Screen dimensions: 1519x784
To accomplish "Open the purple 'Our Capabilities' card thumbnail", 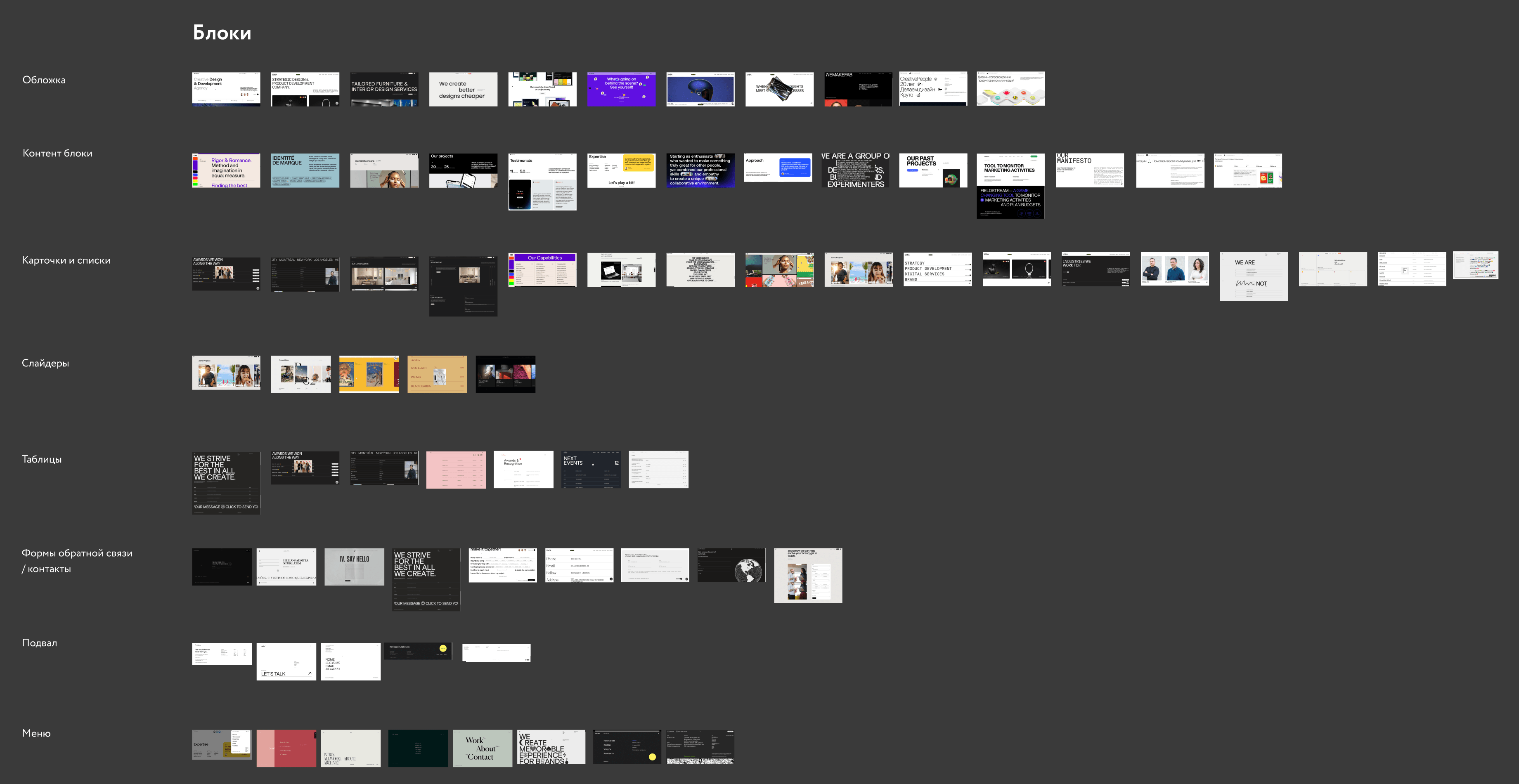I will coord(542,270).
